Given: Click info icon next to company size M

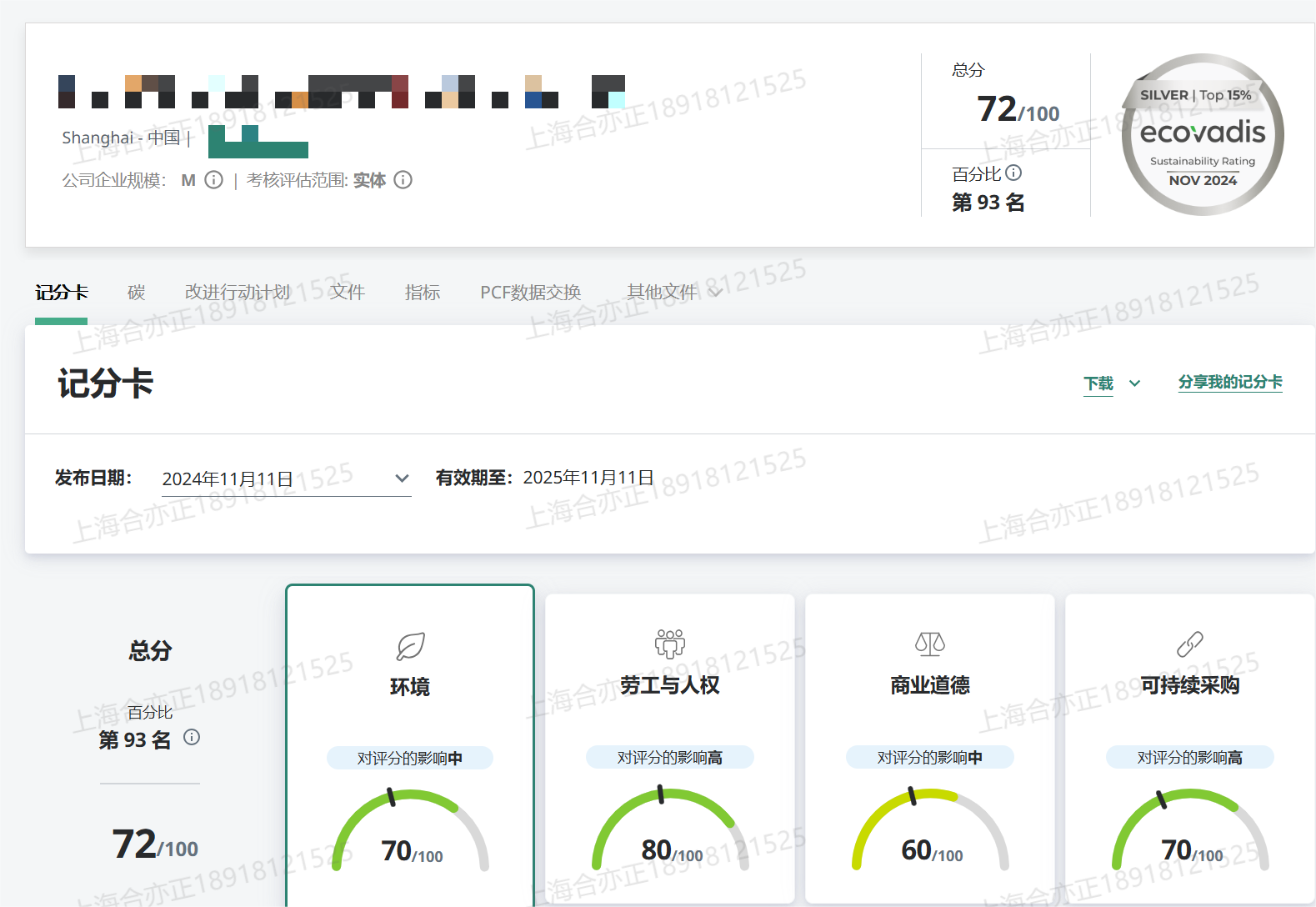Looking at the screenshot, I should pos(214,180).
